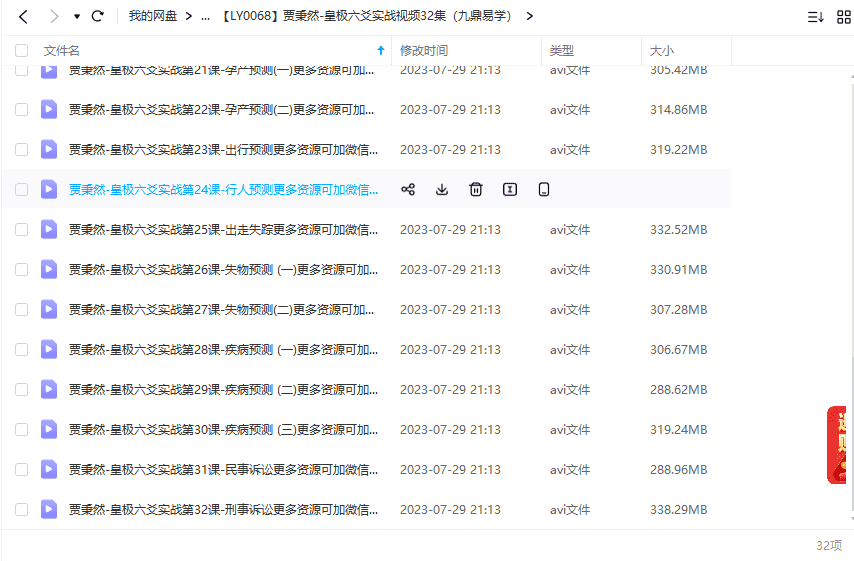Open navigation history dropdown arrow
Screen dimensions: 854x561
[76, 16]
